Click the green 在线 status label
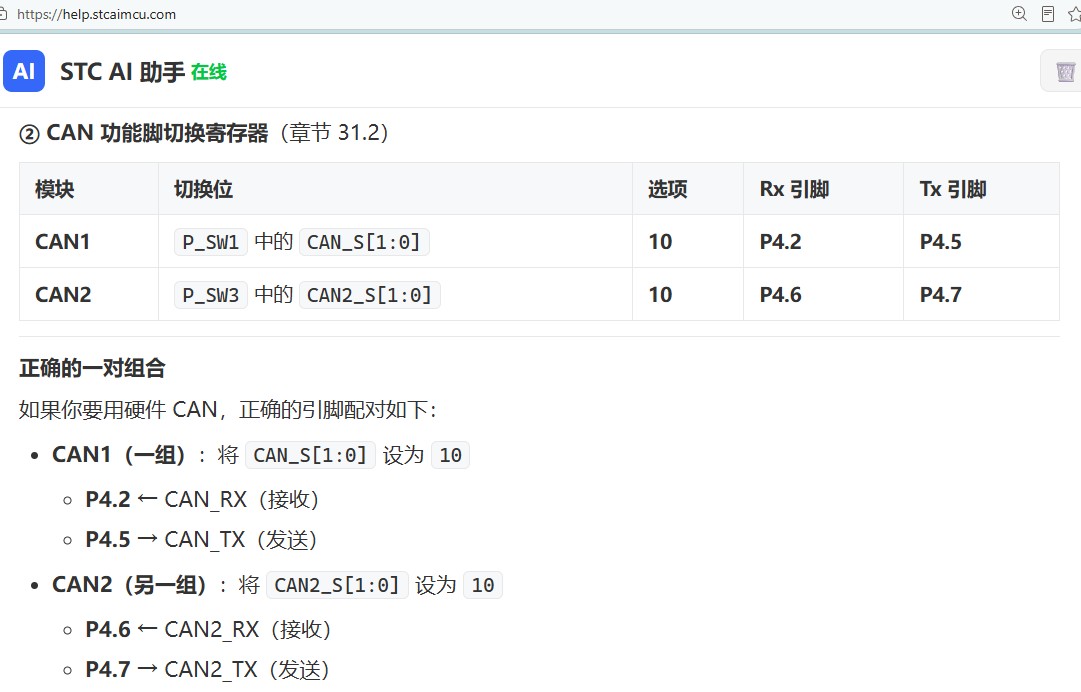This screenshot has width=1081, height=692. click(209, 72)
